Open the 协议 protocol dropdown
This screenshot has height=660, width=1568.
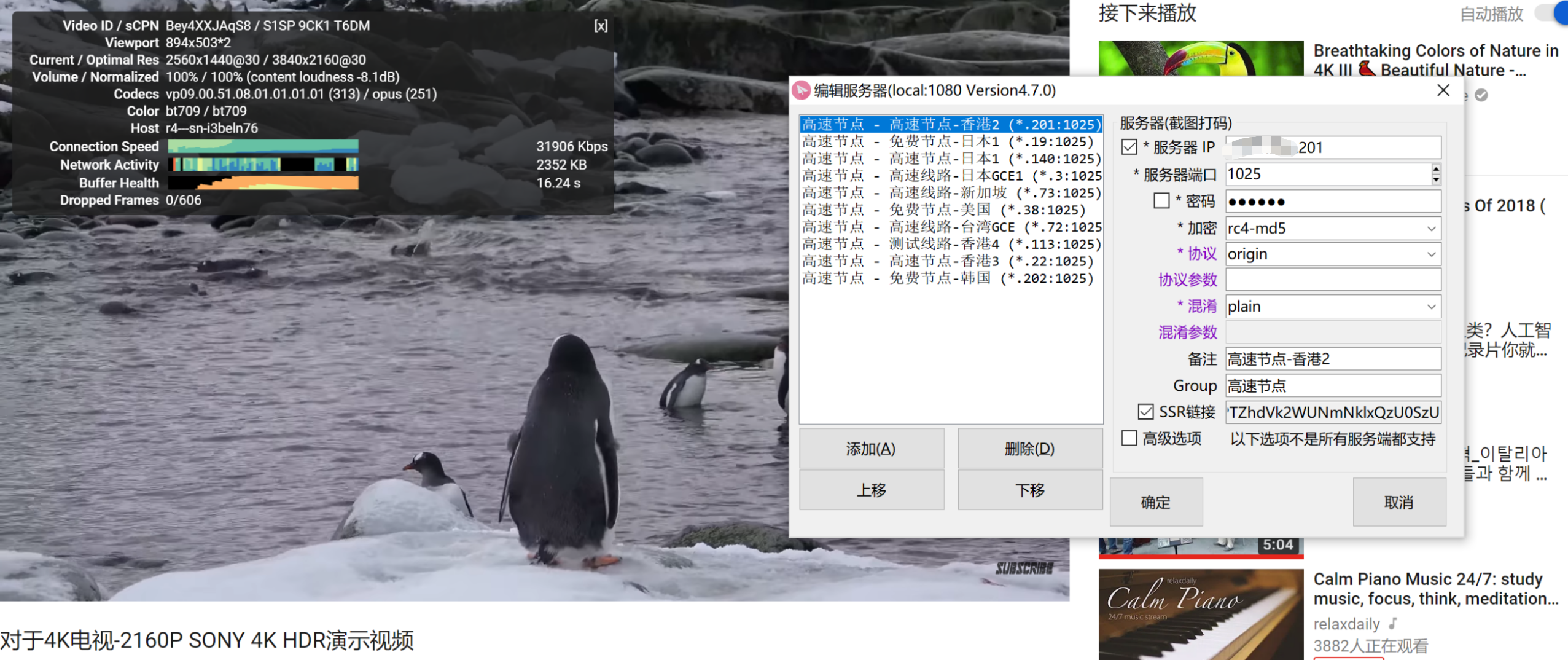tap(1432, 254)
